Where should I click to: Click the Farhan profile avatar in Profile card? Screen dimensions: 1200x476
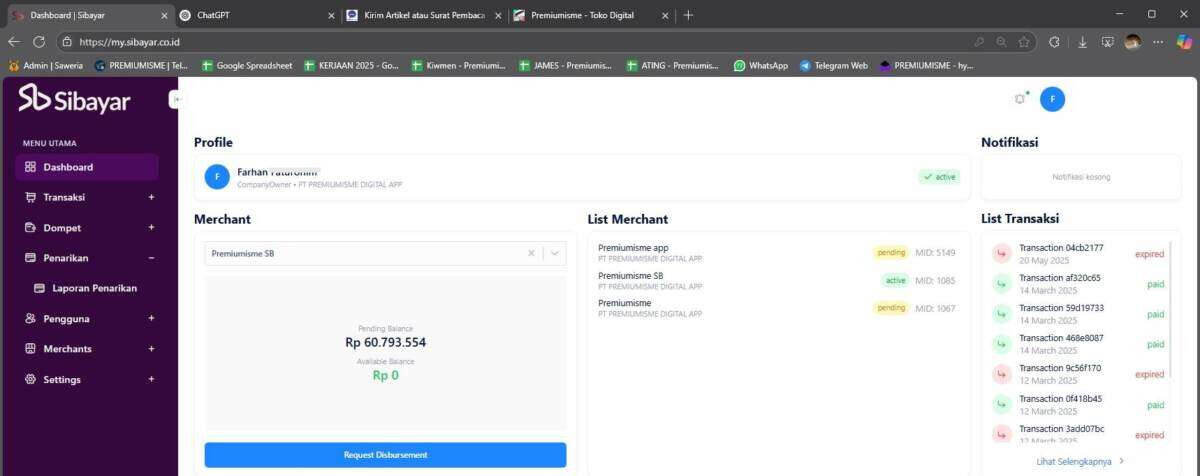[217, 177]
